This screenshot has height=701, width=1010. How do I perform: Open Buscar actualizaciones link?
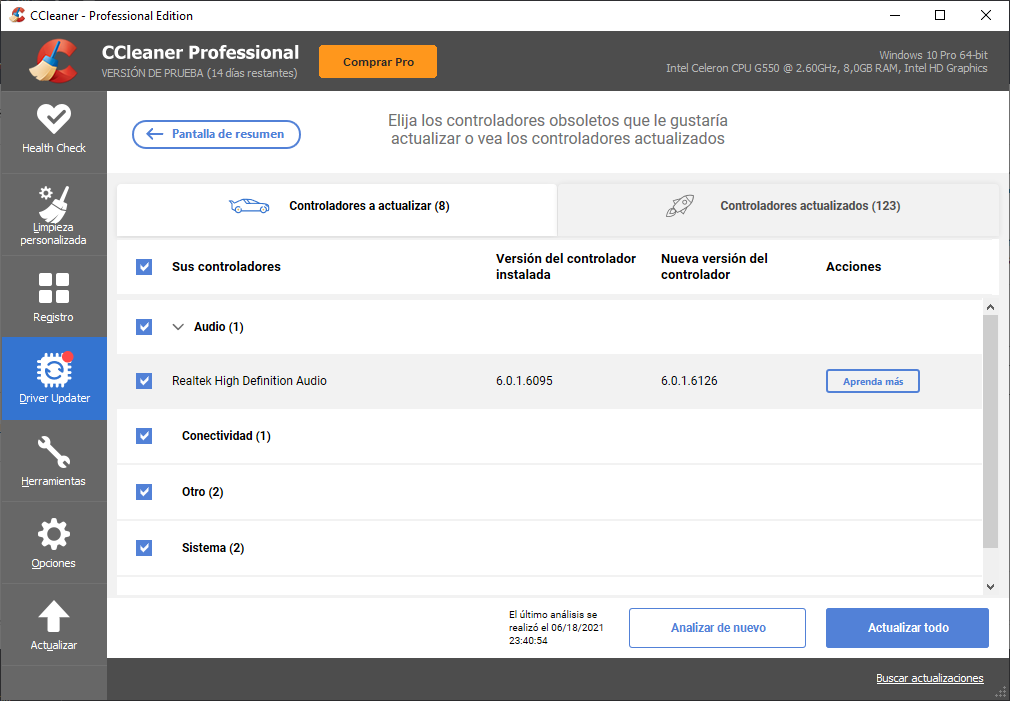pos(929,678)
